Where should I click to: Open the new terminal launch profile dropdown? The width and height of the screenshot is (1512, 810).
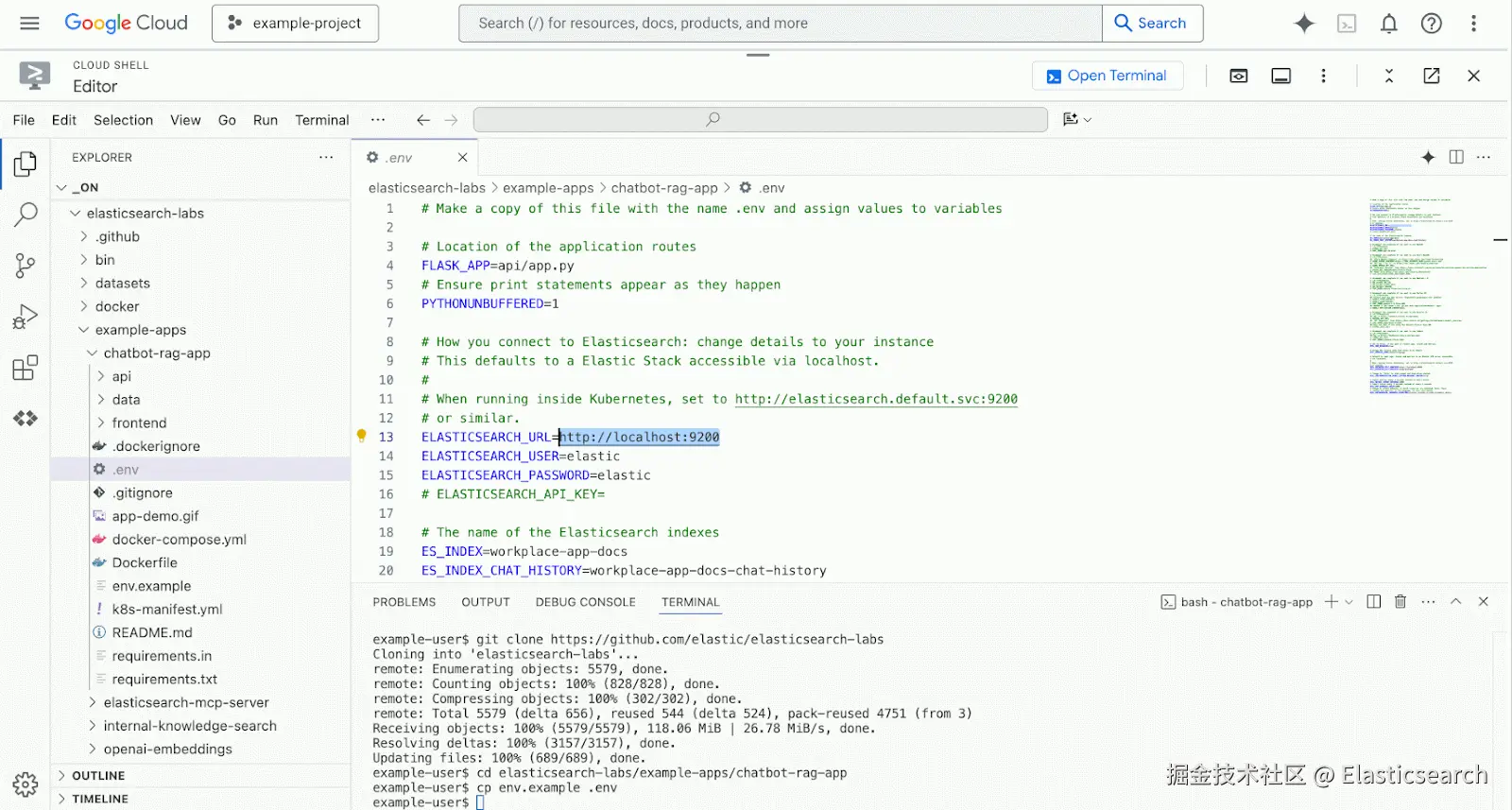coord(1349,602)
